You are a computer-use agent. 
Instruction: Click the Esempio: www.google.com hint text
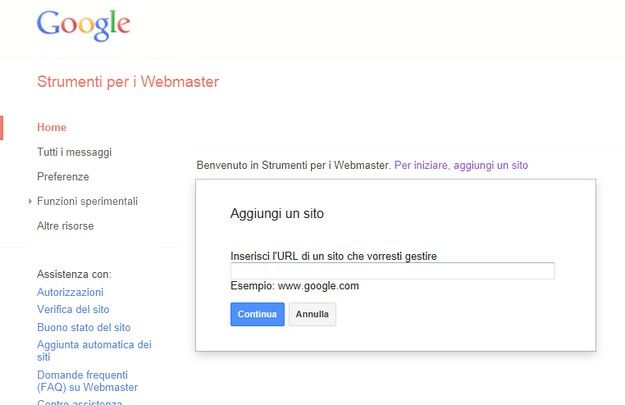295,286
